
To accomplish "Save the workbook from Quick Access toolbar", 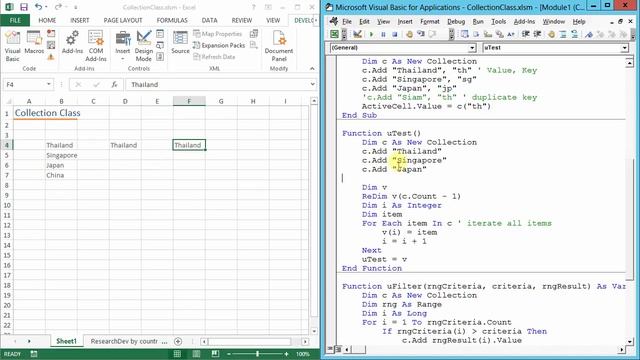I will tap(24, 7).
